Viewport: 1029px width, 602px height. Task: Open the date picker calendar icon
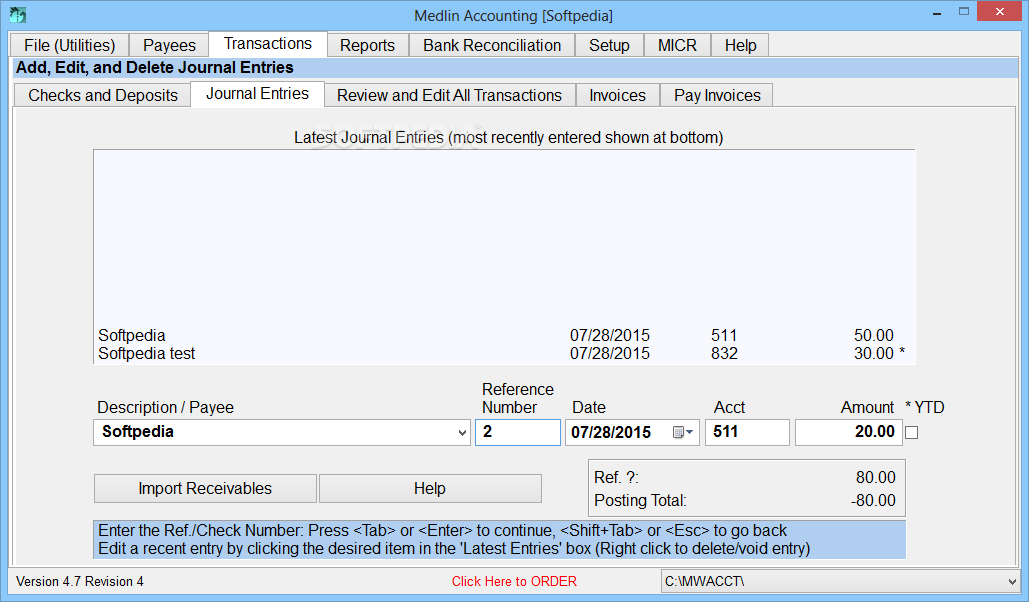click(682, 432)
